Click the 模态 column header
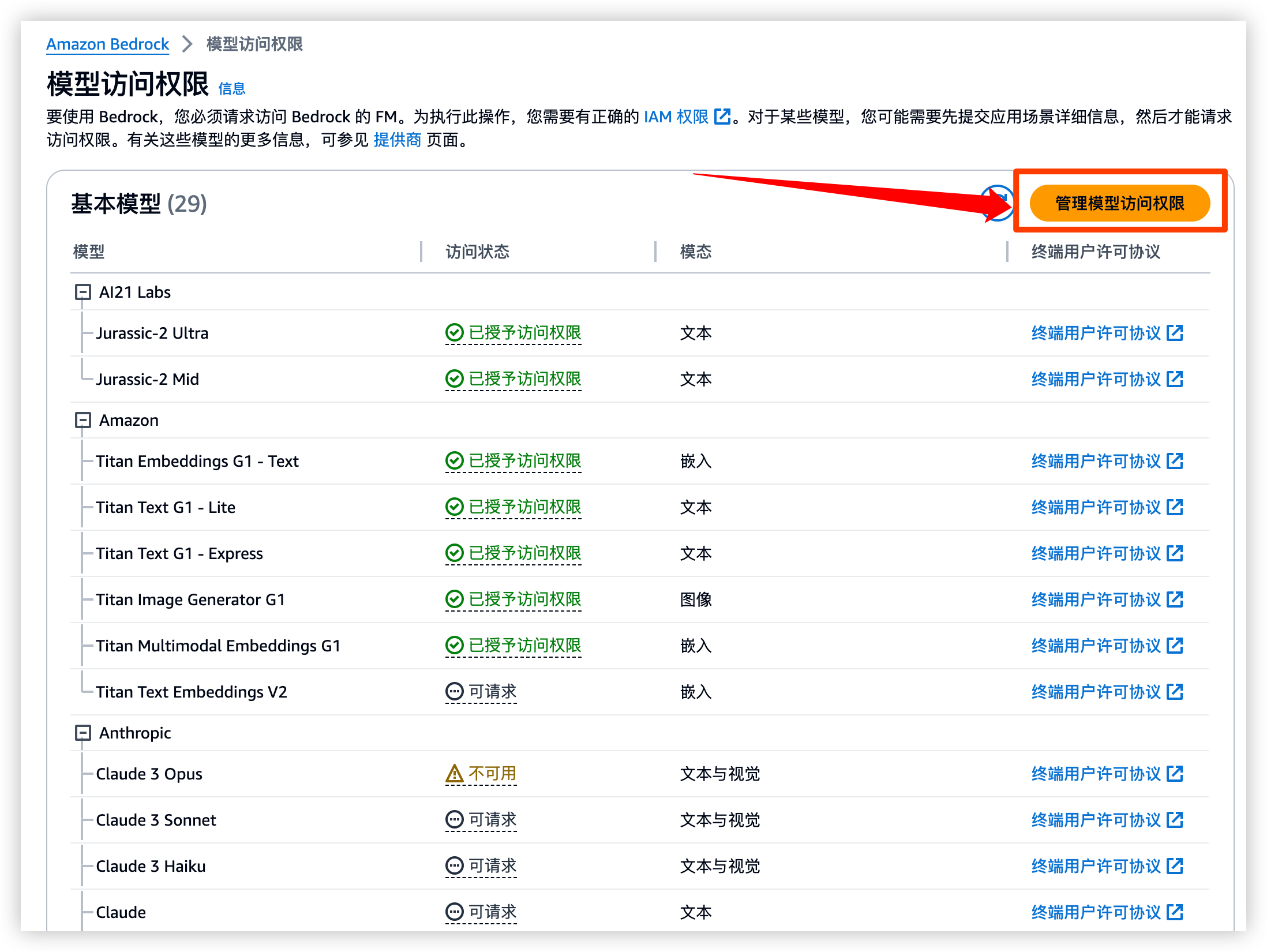Viewport: 1267px width, 952px height. (x=696, y=252)
